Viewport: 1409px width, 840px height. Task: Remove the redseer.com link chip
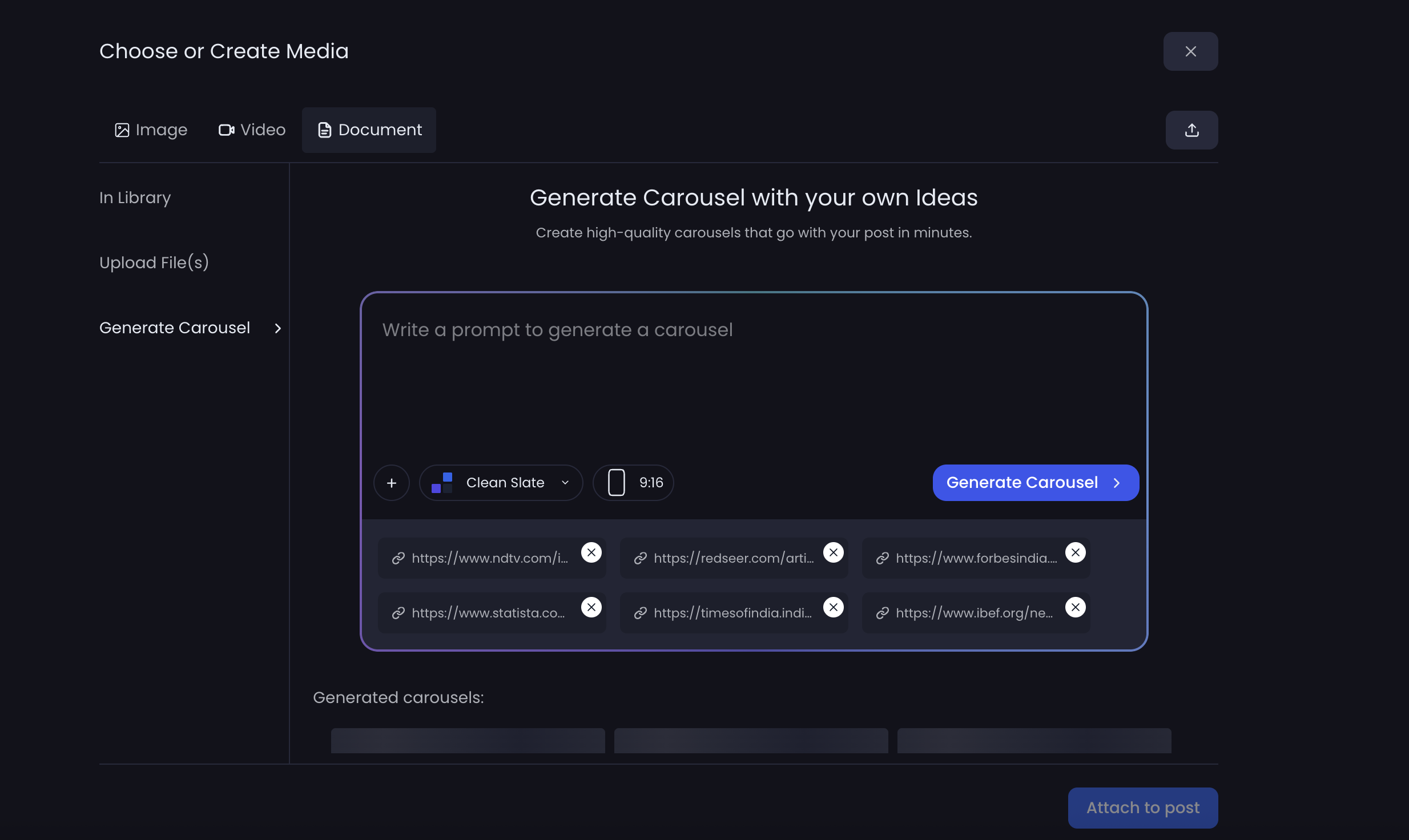834,552
